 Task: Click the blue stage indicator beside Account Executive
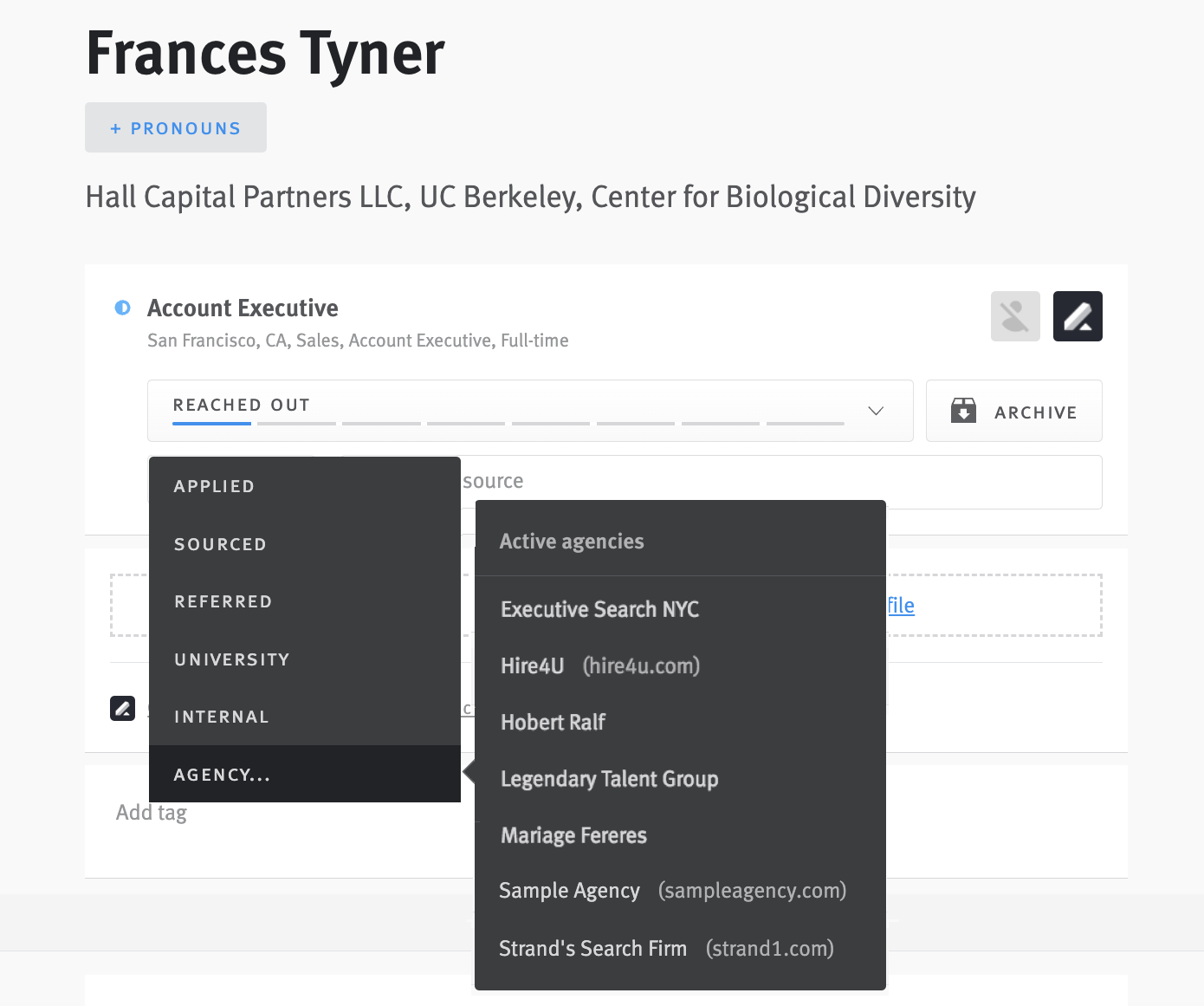click(x=121, y=308)
